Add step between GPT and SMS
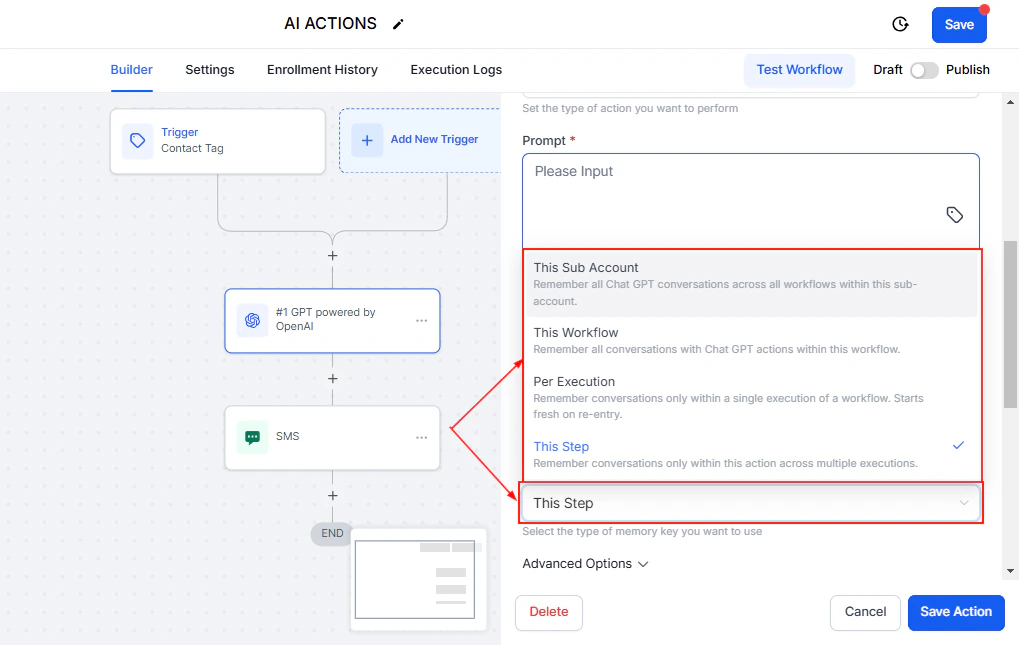The image size is (1019, 645). pyautogui.click(x=333, y=379)
